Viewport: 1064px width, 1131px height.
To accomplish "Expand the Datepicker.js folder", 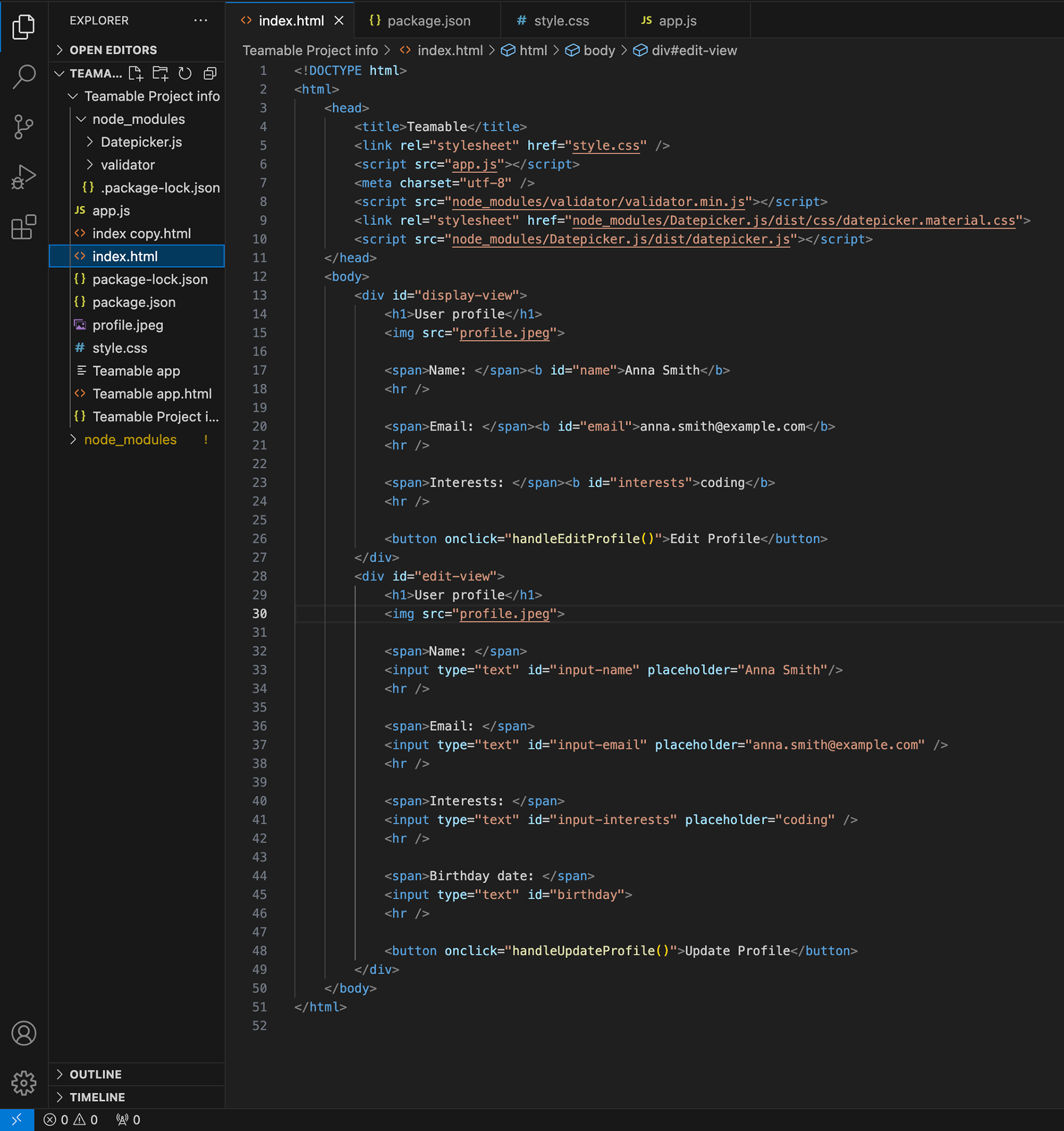I will 135,142.
